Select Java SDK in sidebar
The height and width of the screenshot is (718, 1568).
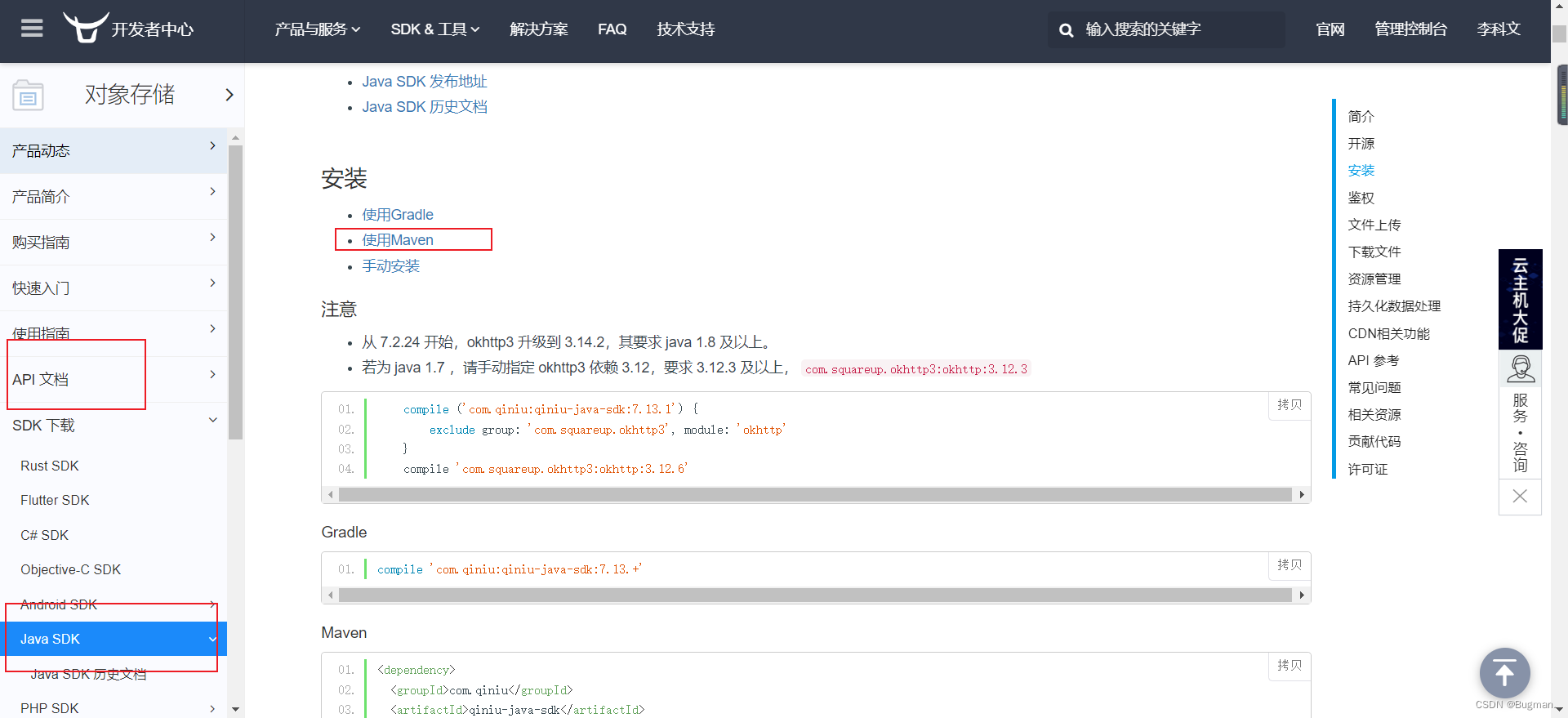click(x=114, y=639)
